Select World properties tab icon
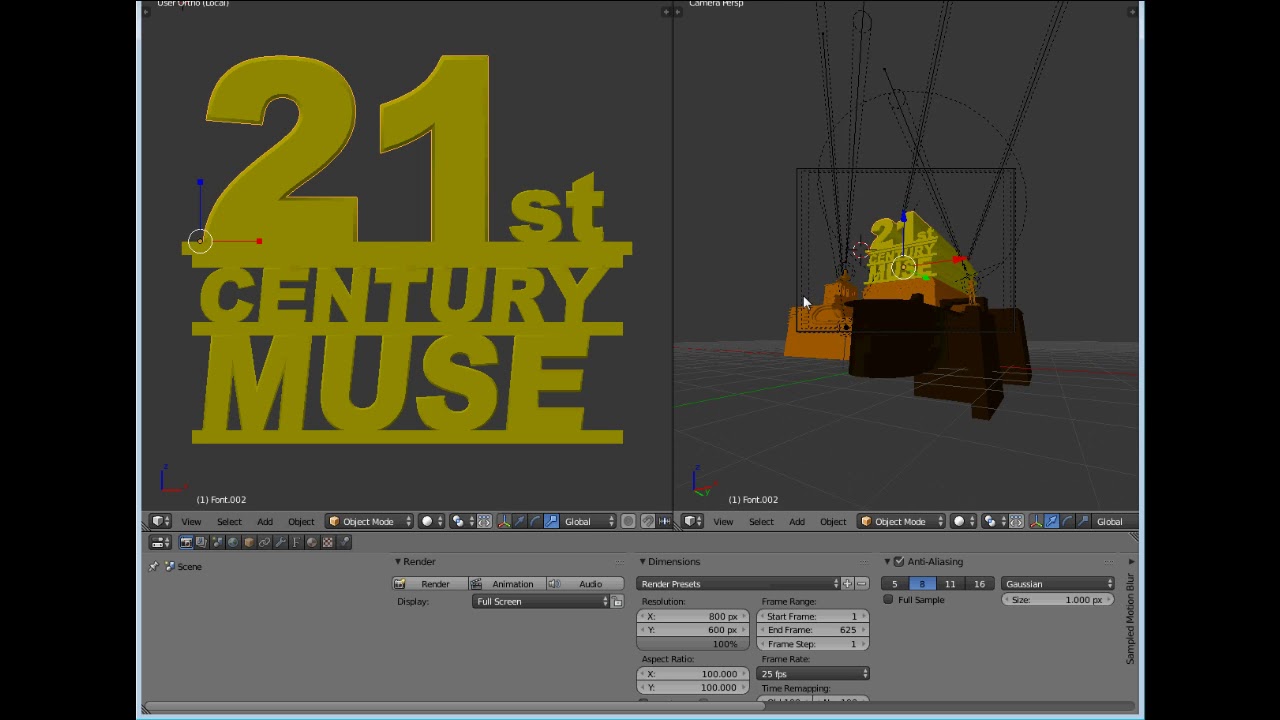 point(233,542)
